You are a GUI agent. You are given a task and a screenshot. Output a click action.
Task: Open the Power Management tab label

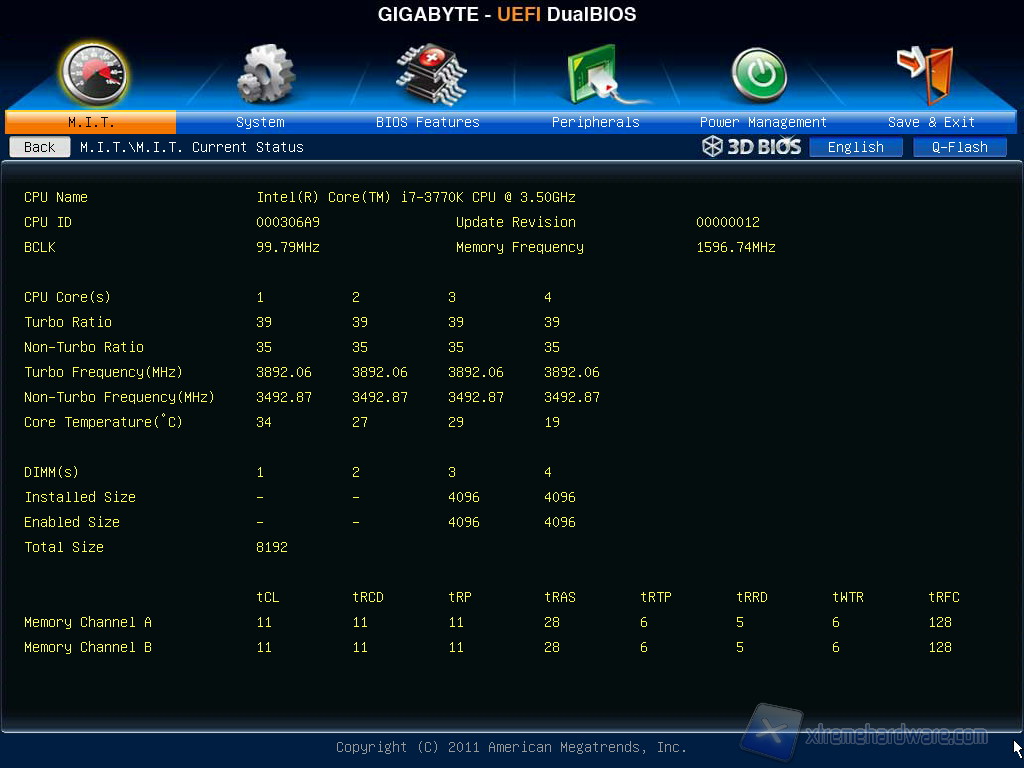tap(763, 122)
